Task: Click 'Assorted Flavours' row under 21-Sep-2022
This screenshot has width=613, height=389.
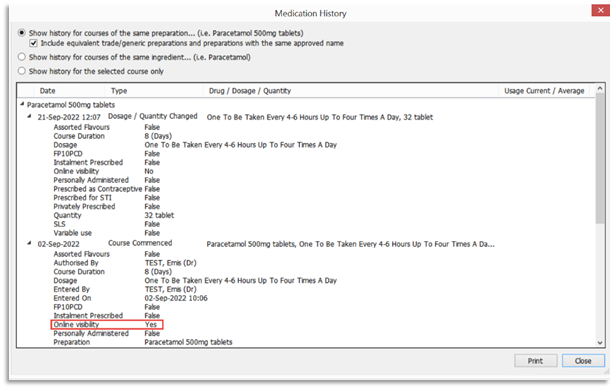Action: tap(107, 127)
